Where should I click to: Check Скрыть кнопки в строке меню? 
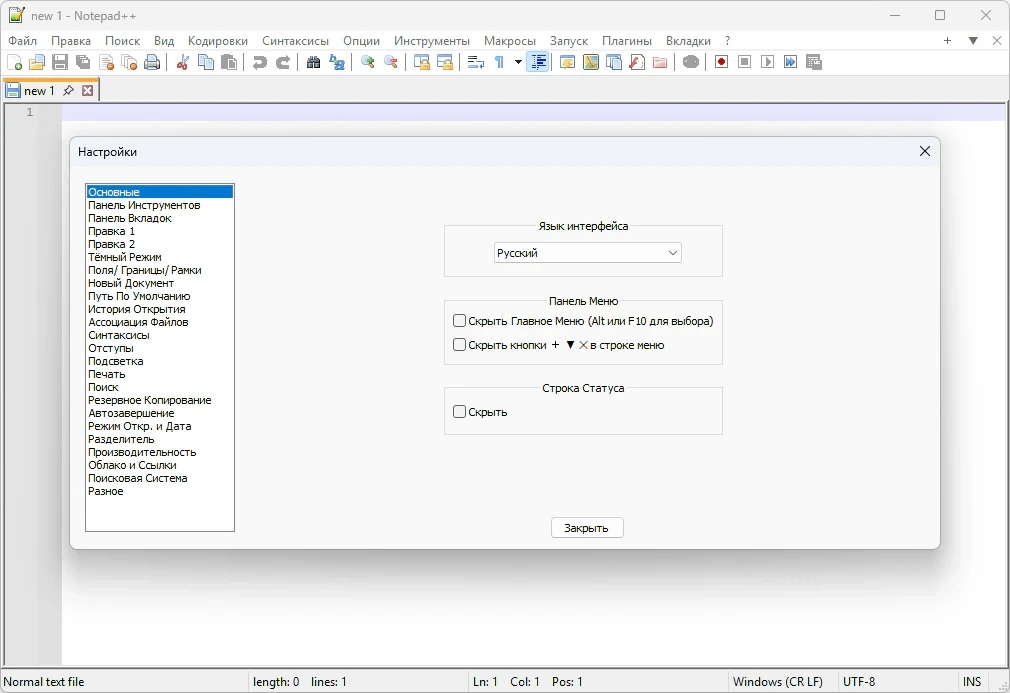point(459,345)
